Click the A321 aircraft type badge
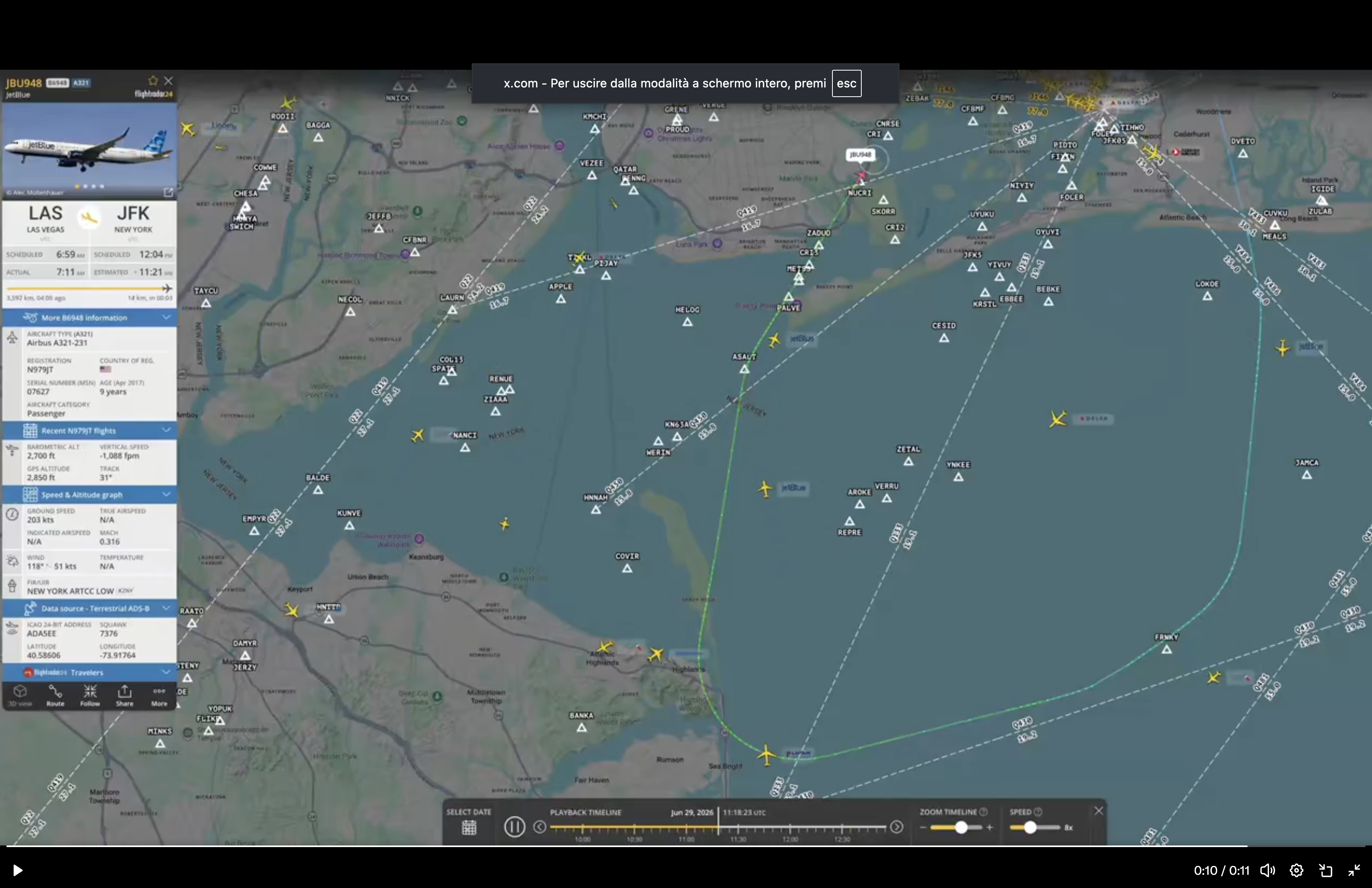Screen dimensions: 1372x888 click(x=81, y=83)
